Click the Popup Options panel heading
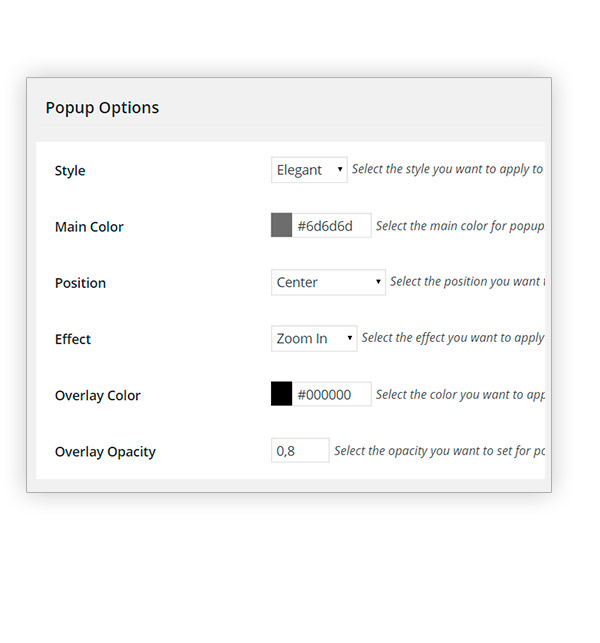The image size is (600, 643). point(102,108)
